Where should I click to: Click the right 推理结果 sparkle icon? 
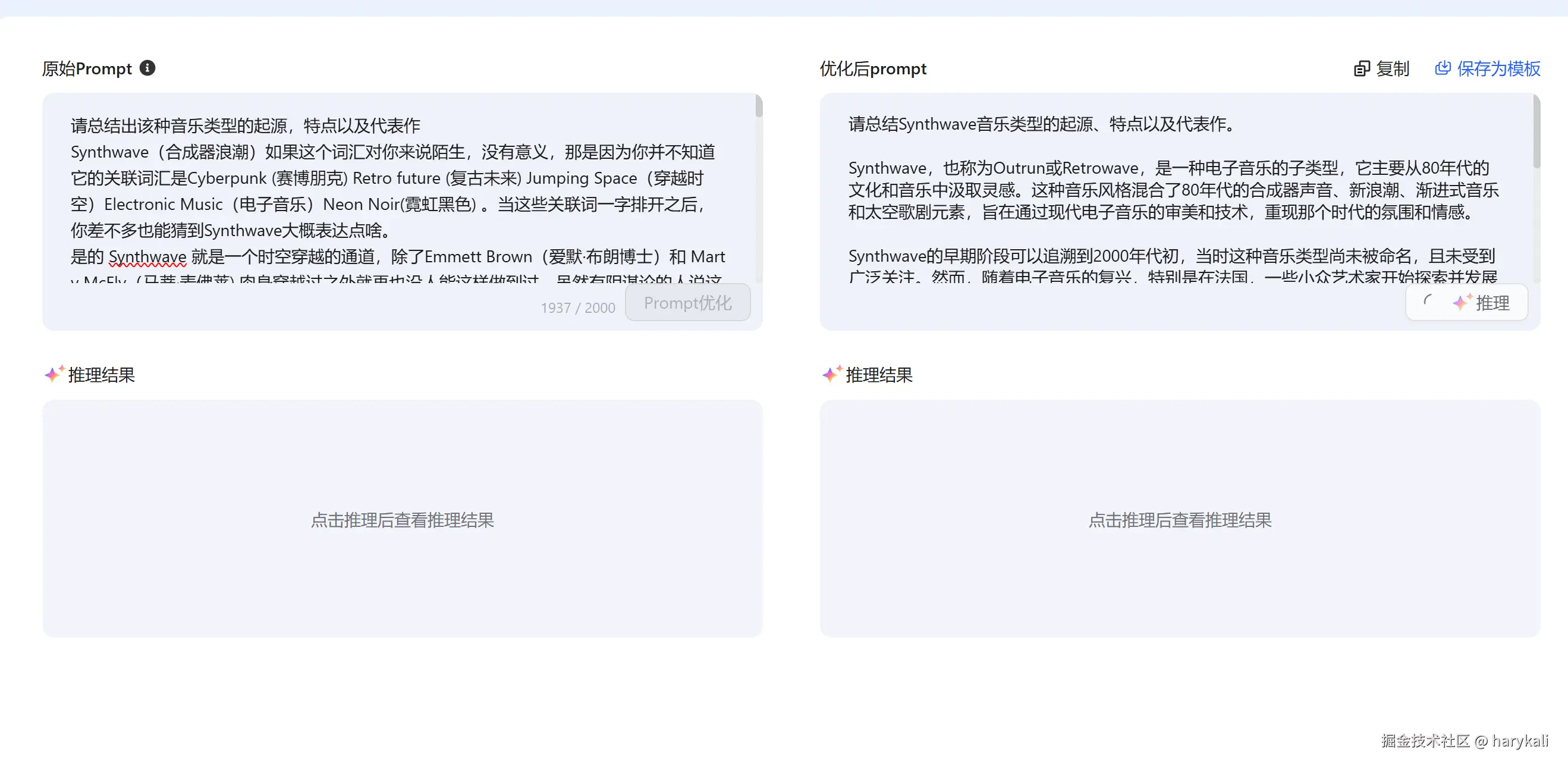coord(831,374)
